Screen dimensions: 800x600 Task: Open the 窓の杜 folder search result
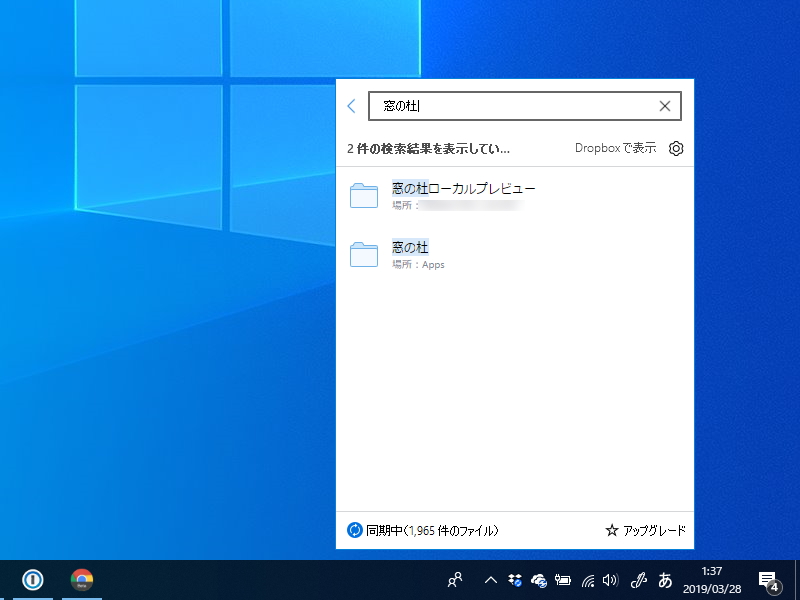409,246
